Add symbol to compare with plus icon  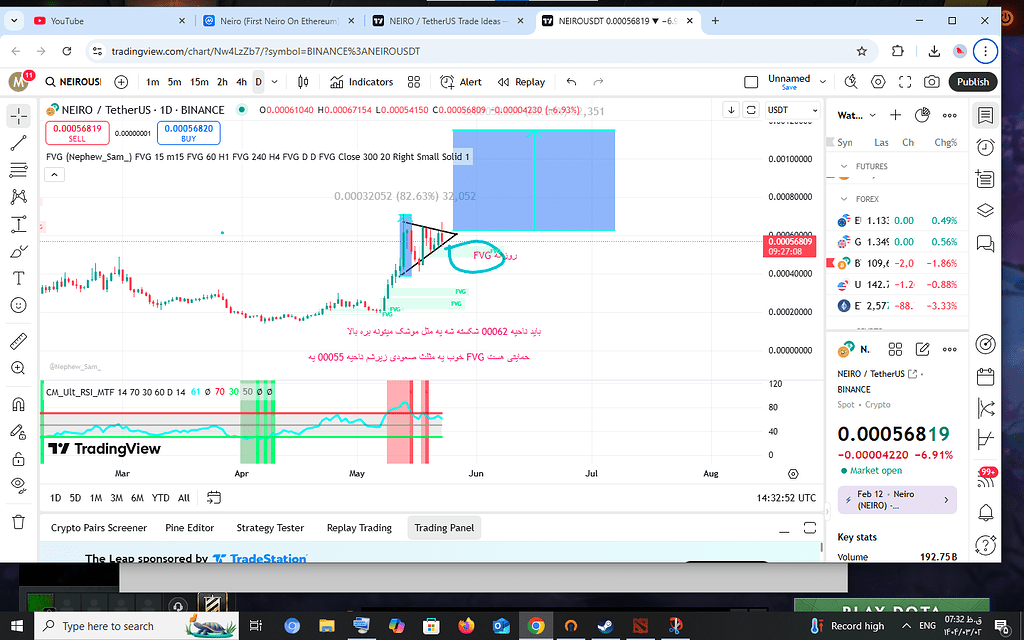click(121, 82)
